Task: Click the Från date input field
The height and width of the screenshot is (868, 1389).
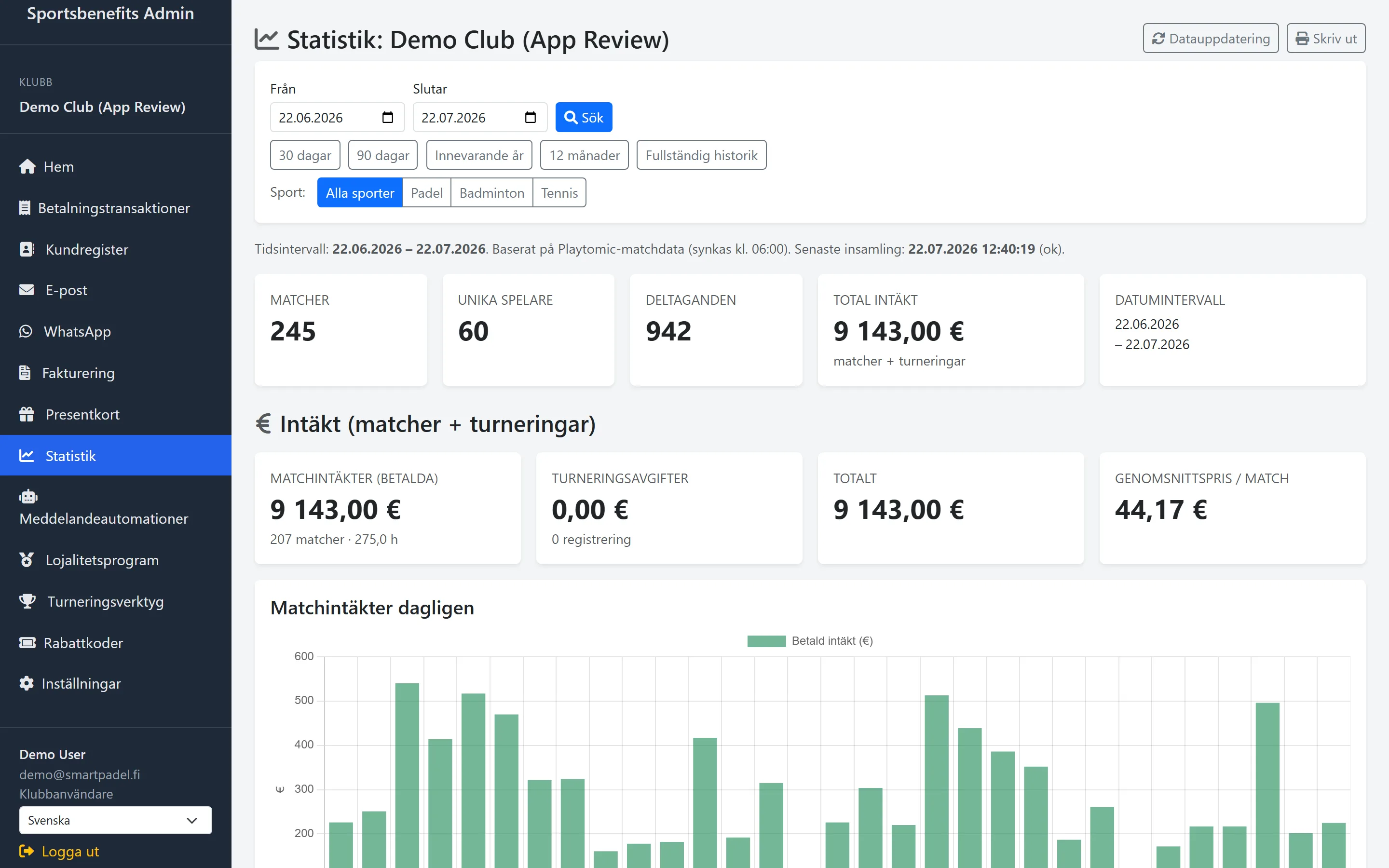Action: pos(338,117)
